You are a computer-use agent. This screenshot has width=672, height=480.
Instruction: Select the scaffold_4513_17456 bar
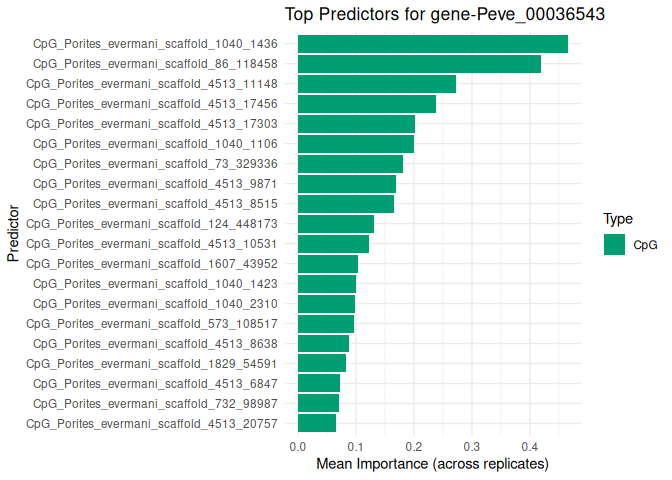click(366, 104)
